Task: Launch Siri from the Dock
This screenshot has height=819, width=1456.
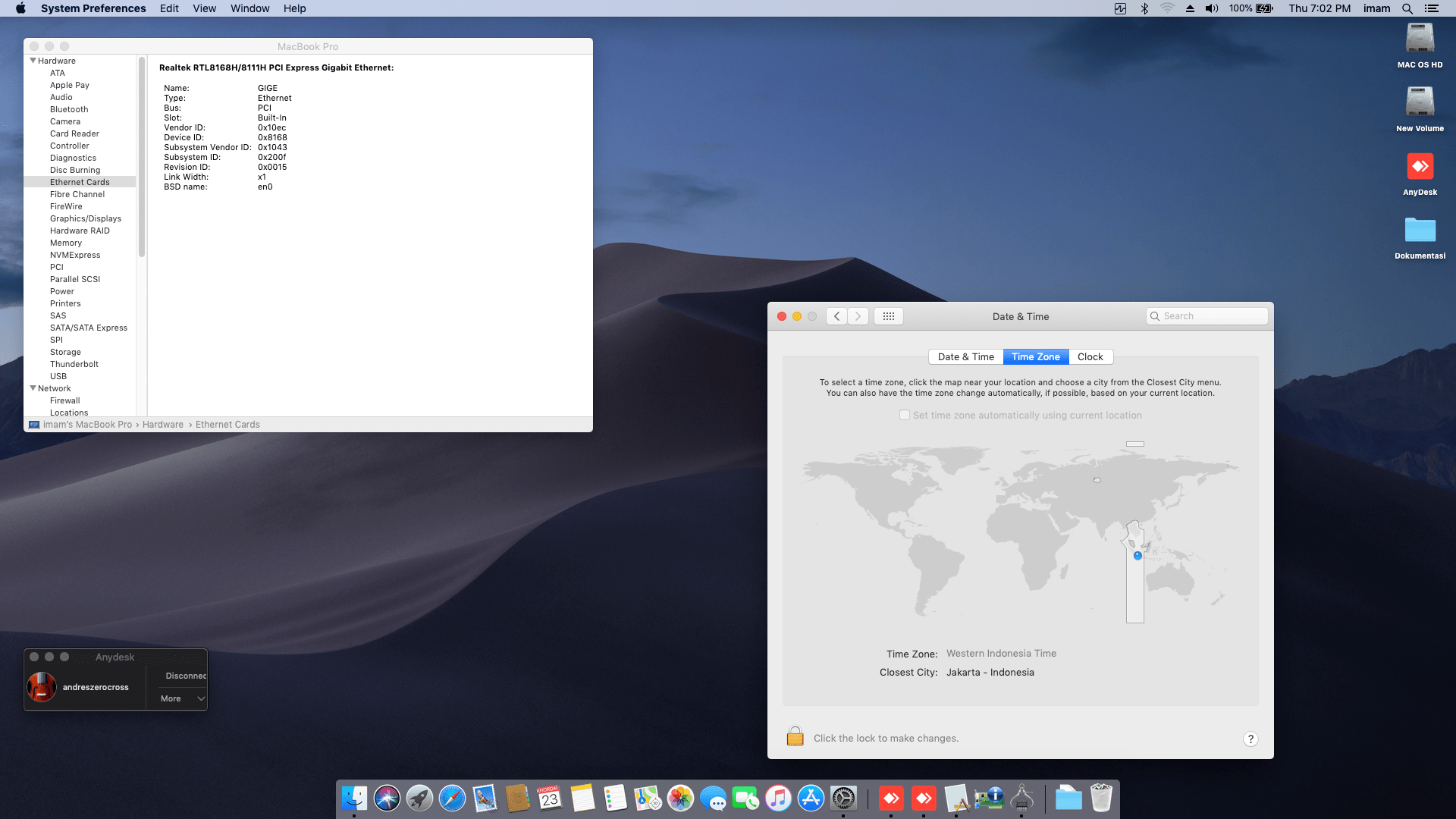Action: click(x=387, y=798)
